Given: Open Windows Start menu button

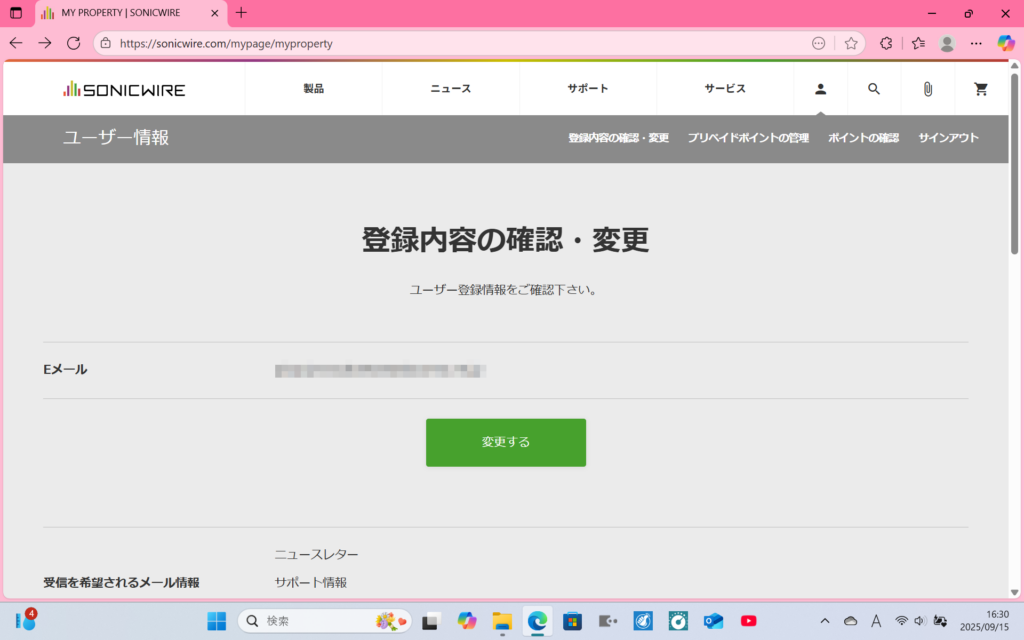Looking at the screenshot, I should [x=217, y=621].
